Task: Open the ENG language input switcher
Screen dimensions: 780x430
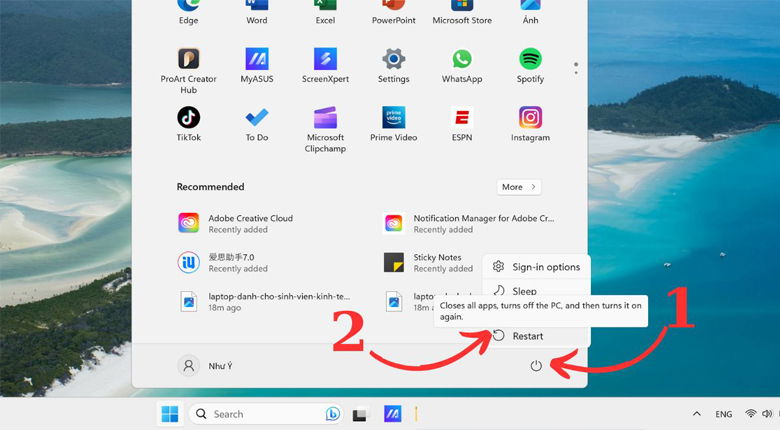Action: coord(723,414)
